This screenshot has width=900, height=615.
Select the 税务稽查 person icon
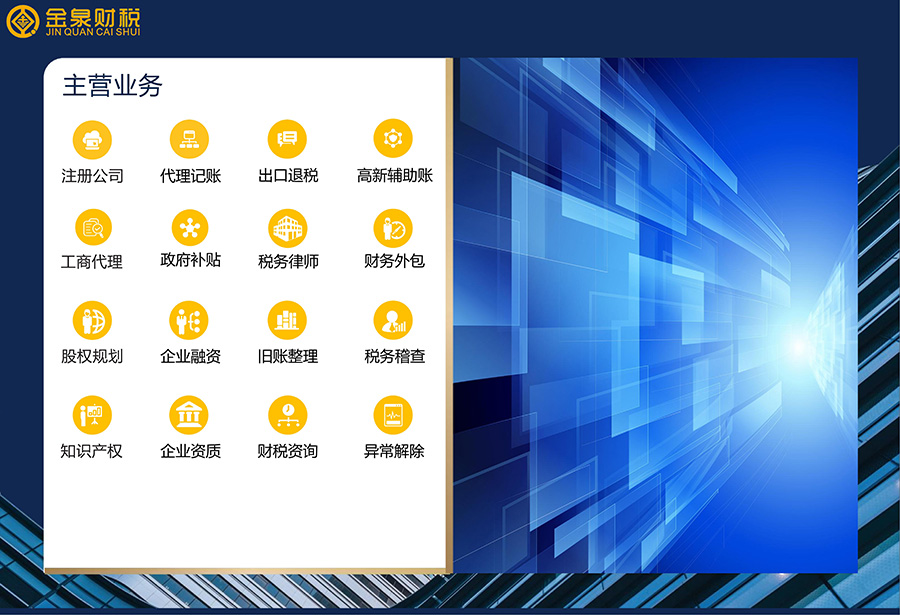coord(393,320)
